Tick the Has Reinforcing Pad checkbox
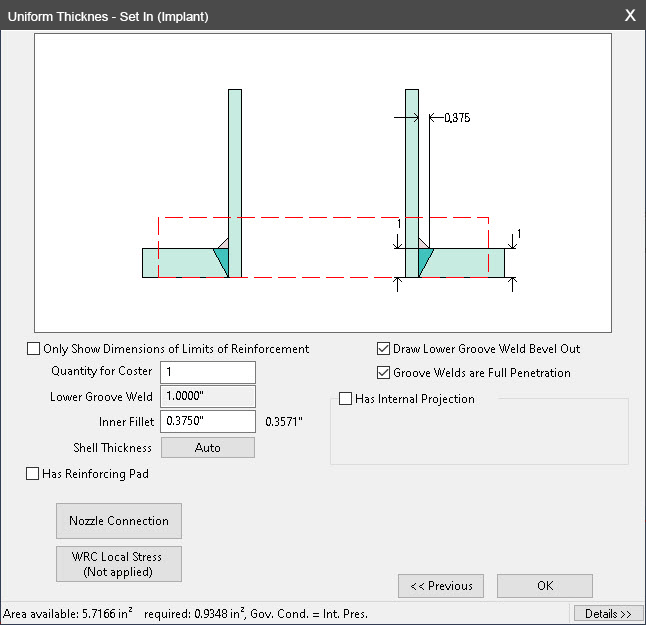 point(33,473)
